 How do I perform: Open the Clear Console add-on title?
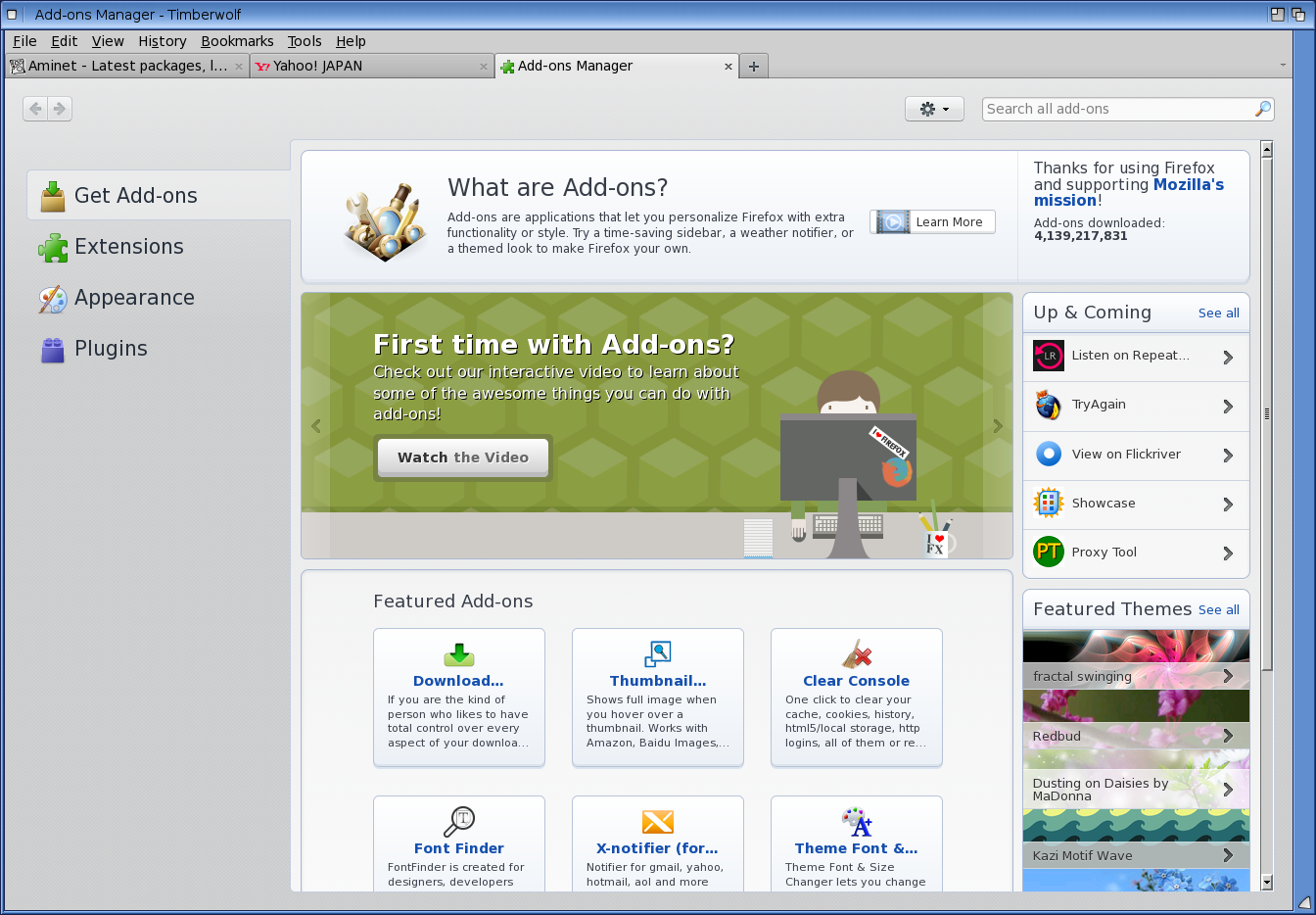856,681
